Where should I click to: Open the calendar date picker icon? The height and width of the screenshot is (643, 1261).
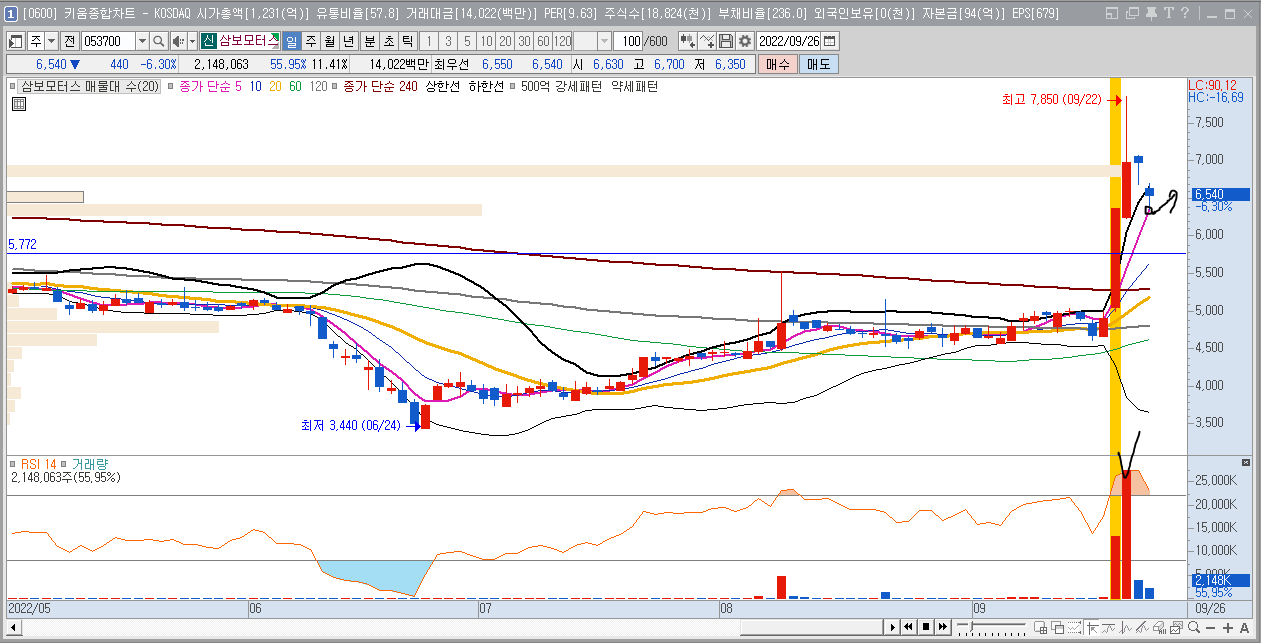pyautogui.click(x=829, y=41)
